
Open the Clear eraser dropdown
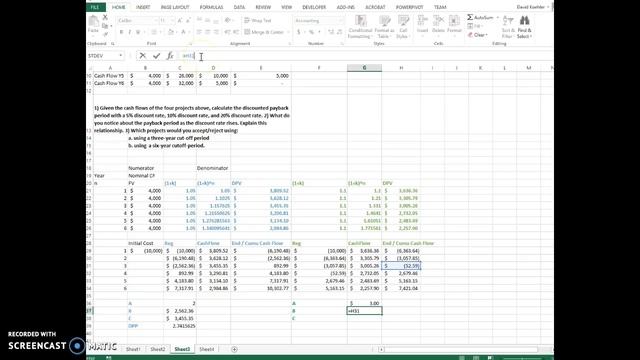click(478, 35)
